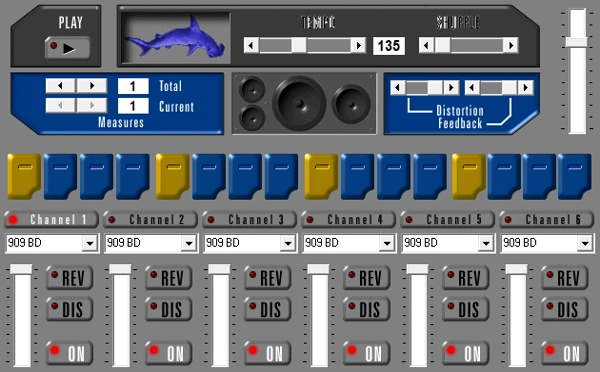
Task: Enable REV on Channel 3
Action: coord(267,277)
